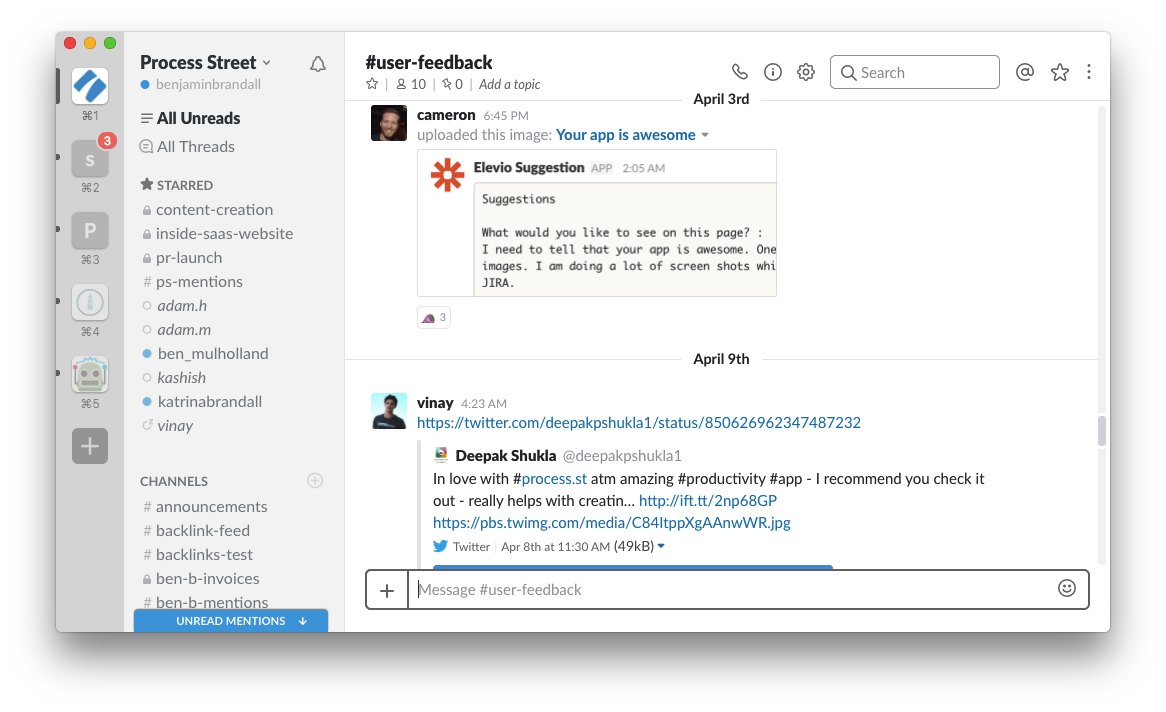Image resolution: width=1166 pixels, height=712 pixels.
Task: Show channel details via info icon
Action: click(773, 72)
